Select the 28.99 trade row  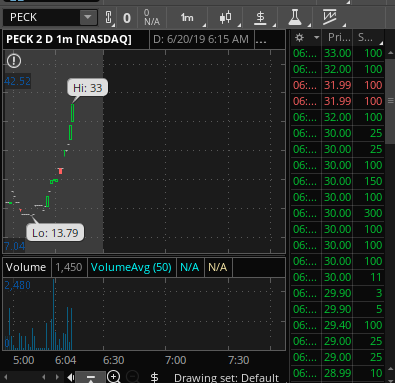tap(337, 373)
